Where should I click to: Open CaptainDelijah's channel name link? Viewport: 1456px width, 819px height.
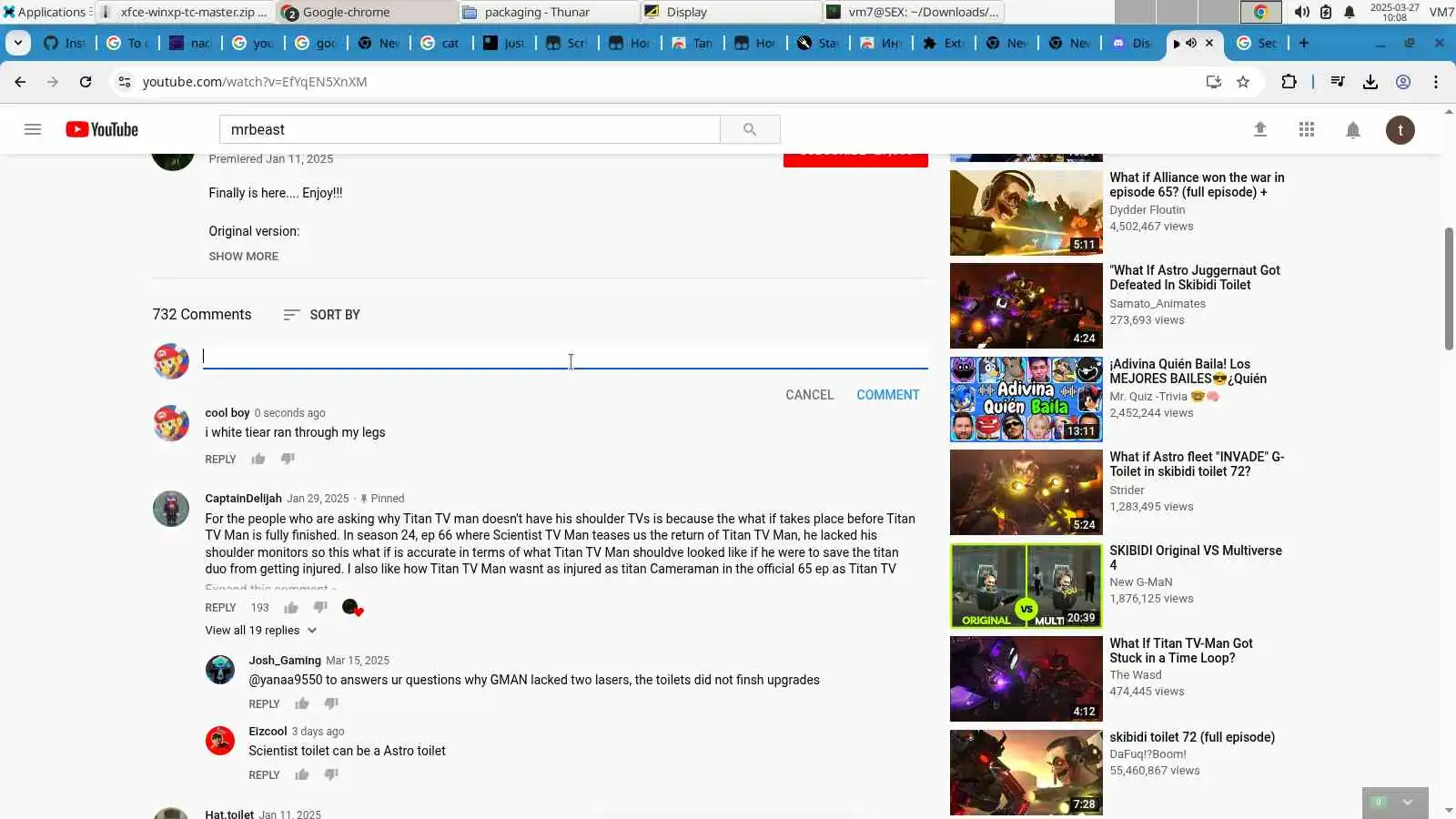click(243, 499)
